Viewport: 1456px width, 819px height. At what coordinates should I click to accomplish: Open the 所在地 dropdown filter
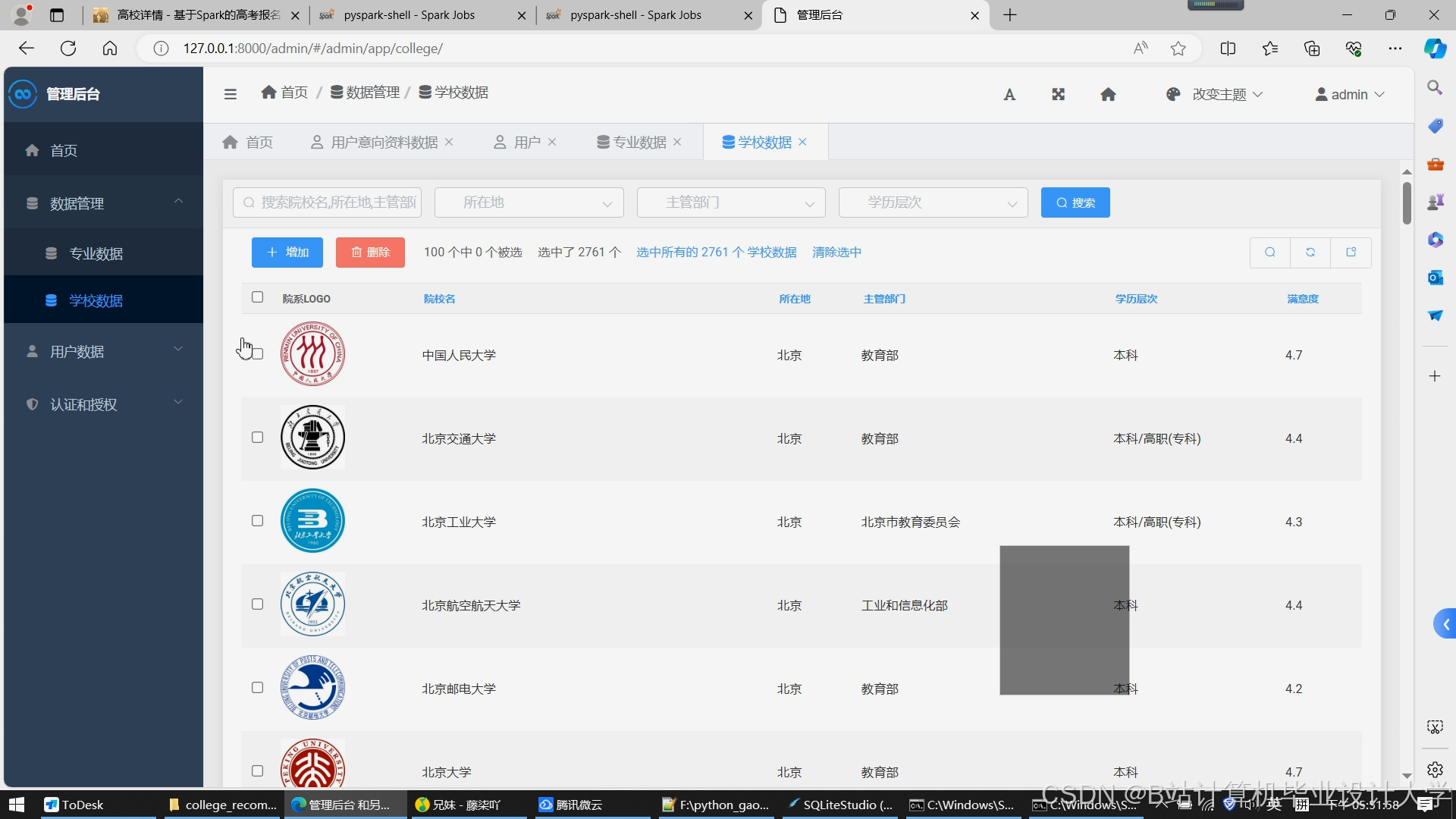[x=529, y=202]
